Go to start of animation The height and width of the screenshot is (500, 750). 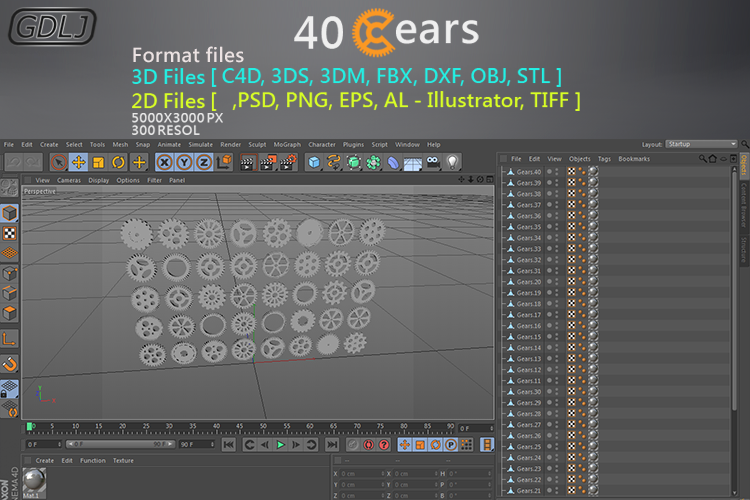pos(229,445)
